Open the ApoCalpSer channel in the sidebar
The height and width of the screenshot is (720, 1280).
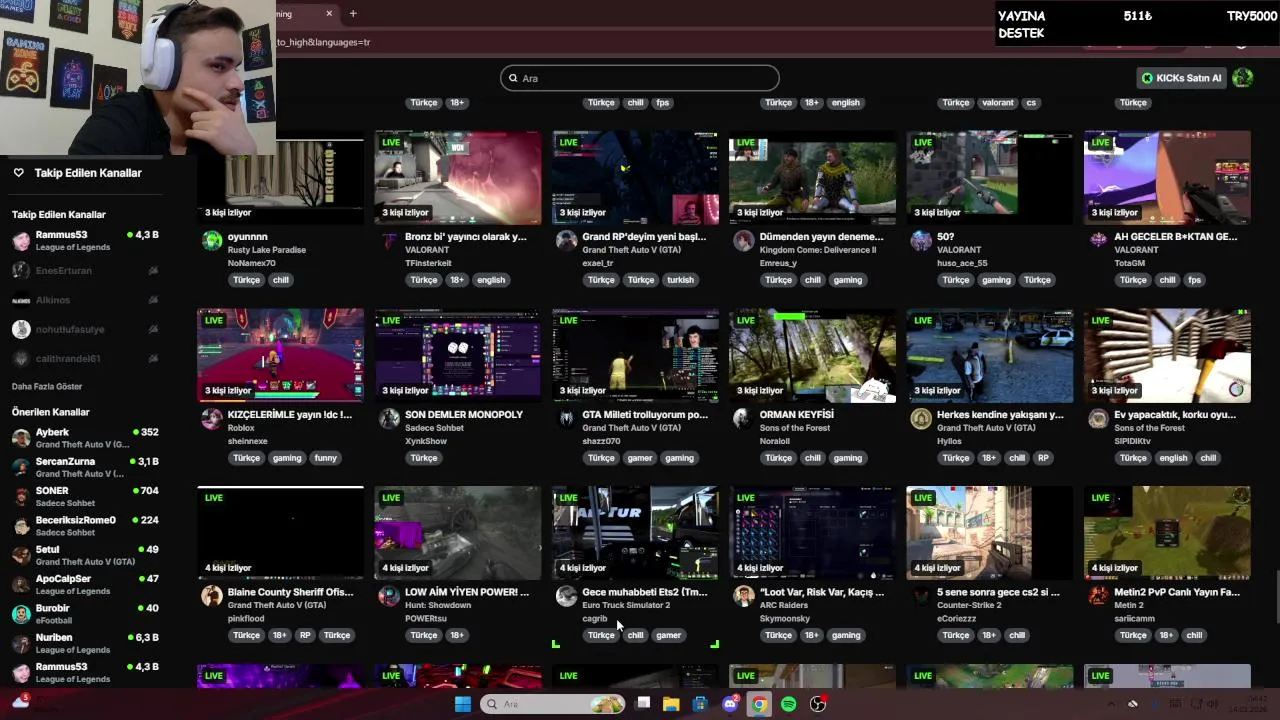(x=85, y=585)
